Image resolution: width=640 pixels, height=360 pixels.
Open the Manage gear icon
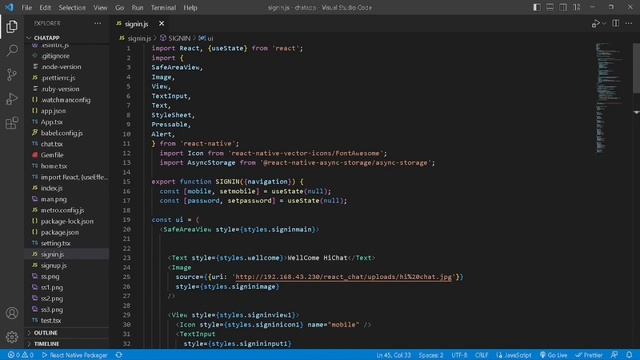[12, 337]
